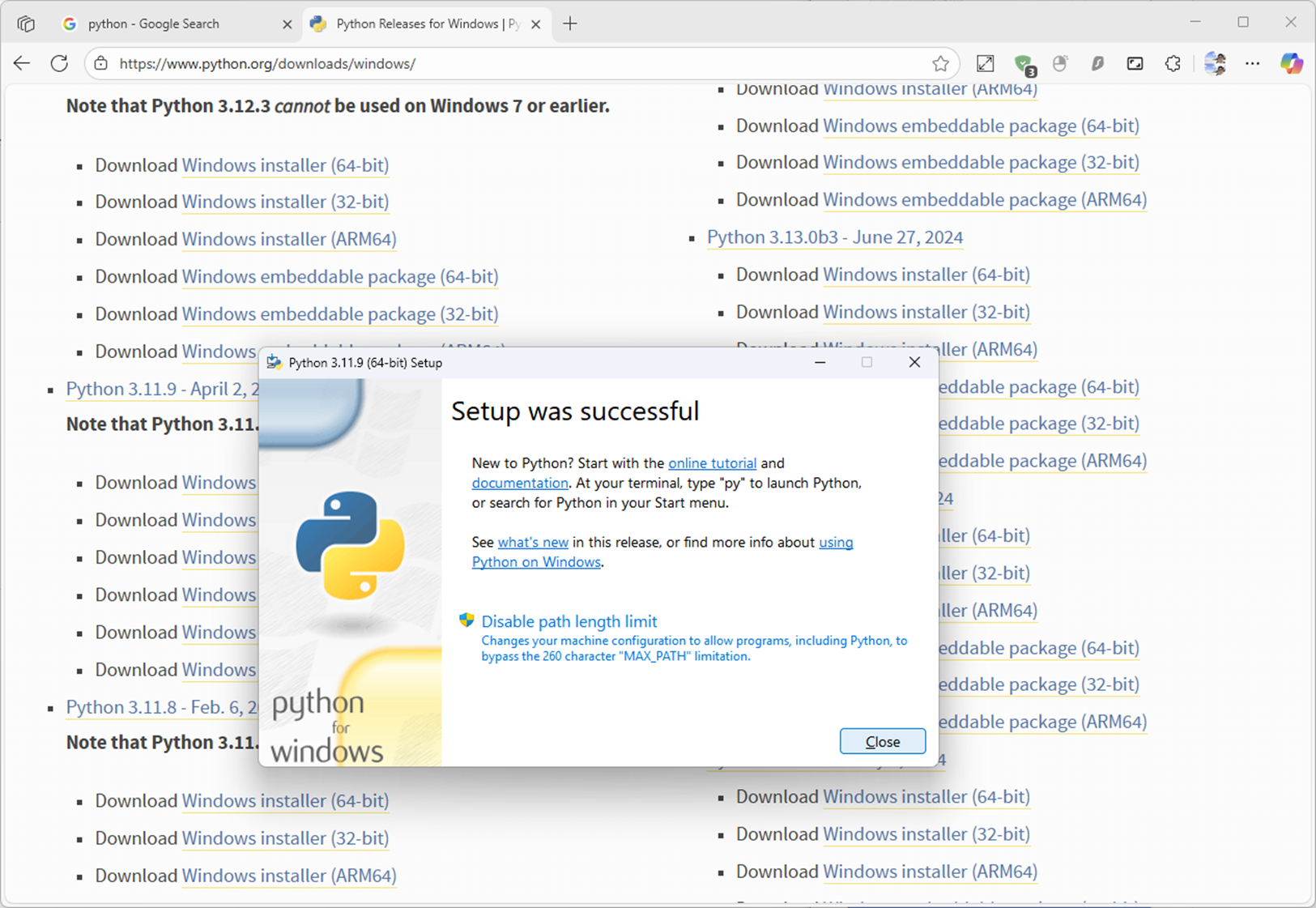The height and width of the screenshot is (908, 1316).
Task: Open Settings and more ellipsis menu
Action: (x=1253, y=63)
